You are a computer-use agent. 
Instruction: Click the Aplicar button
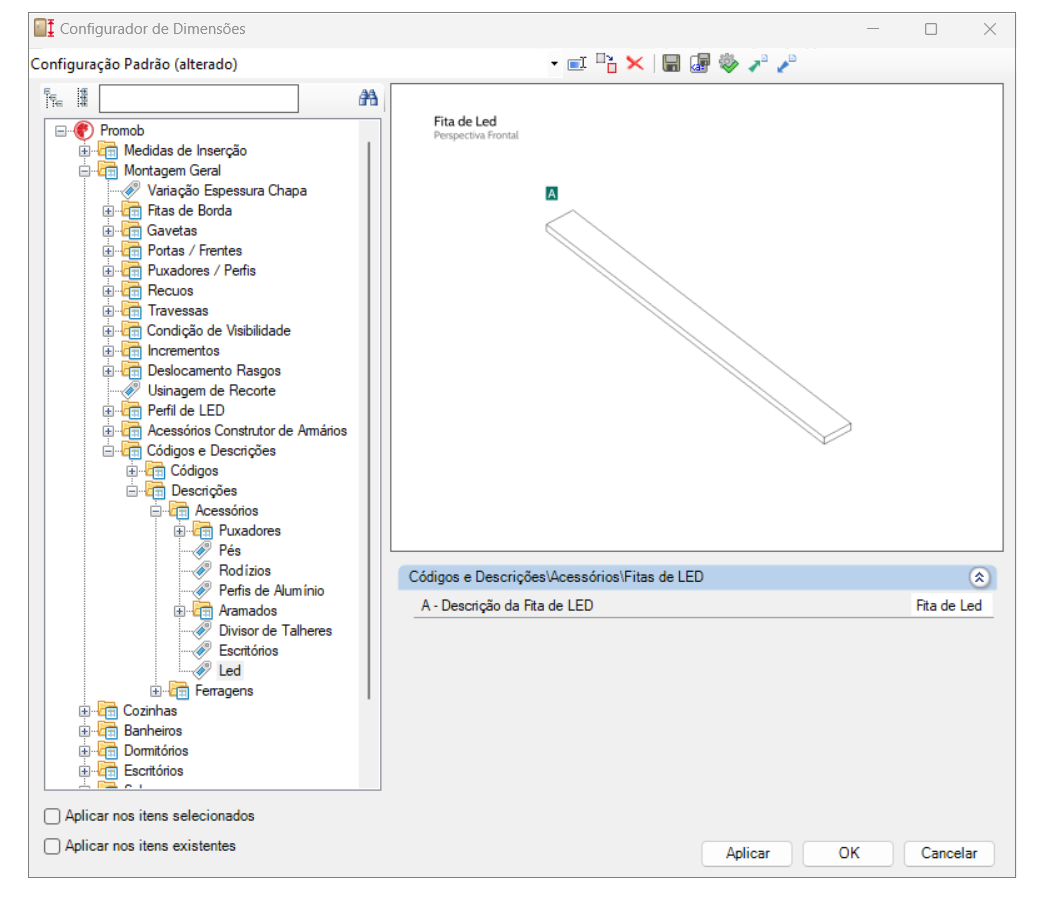[747, 853]
